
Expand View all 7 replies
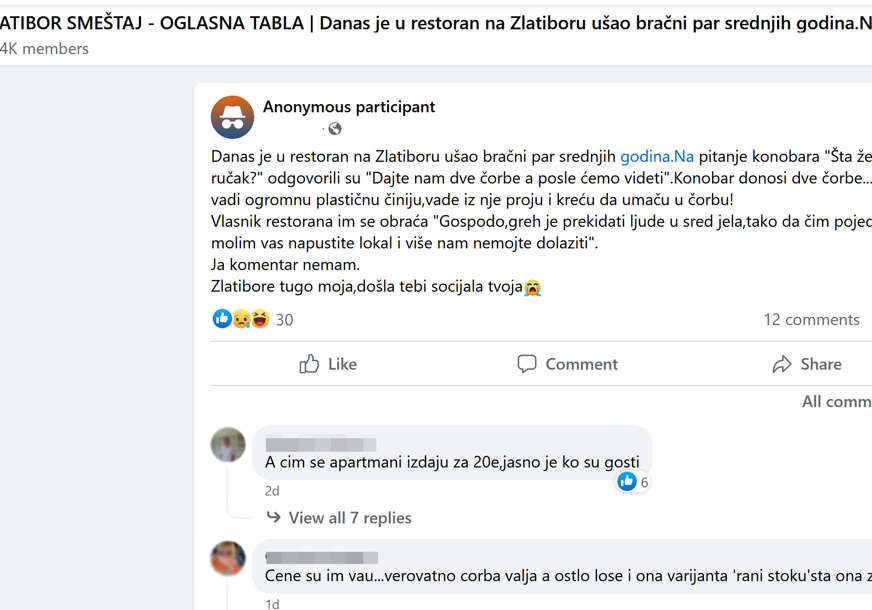[x=349, y=518]
